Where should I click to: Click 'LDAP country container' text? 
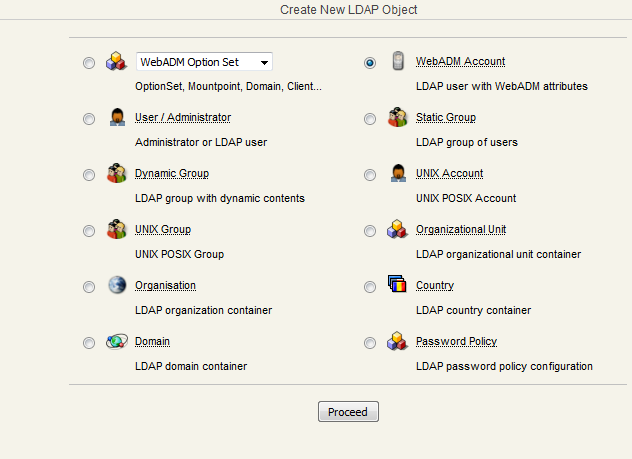(x=473, y=310)
